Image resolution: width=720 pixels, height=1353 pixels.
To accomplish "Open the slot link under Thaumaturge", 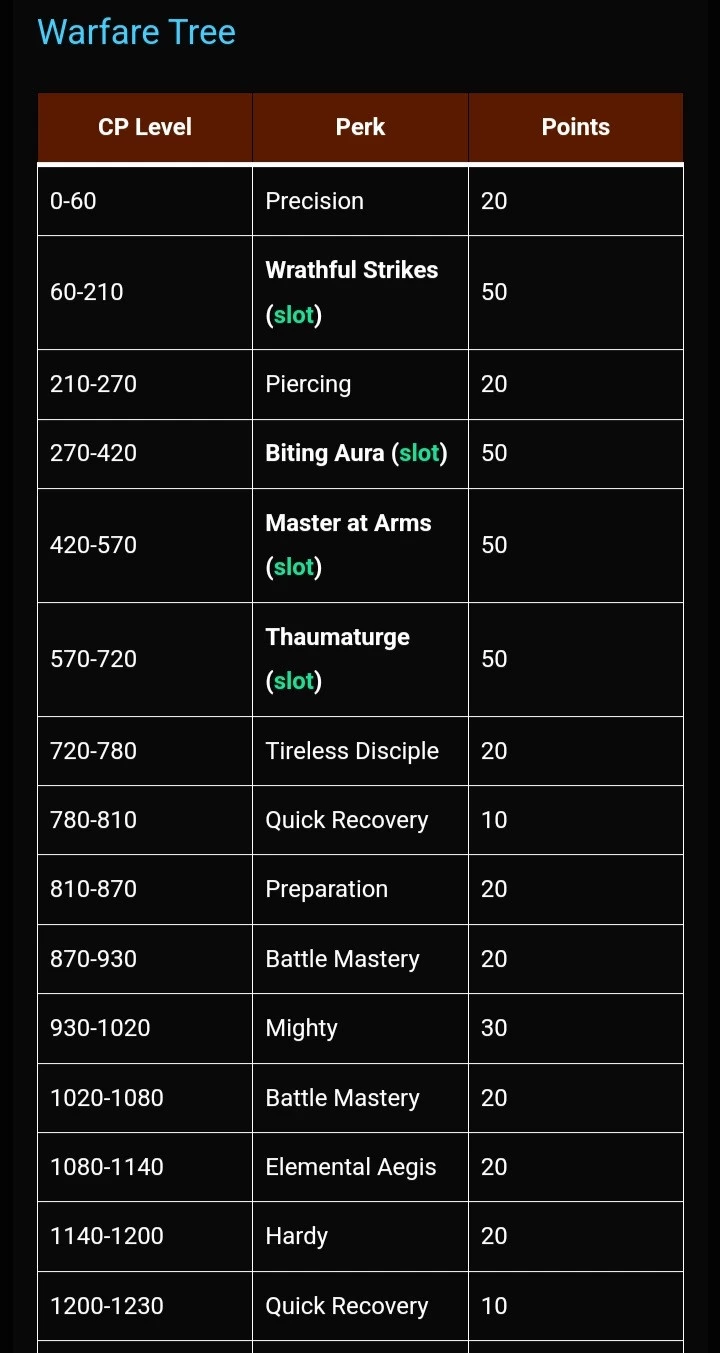I will tap(294, 681).
